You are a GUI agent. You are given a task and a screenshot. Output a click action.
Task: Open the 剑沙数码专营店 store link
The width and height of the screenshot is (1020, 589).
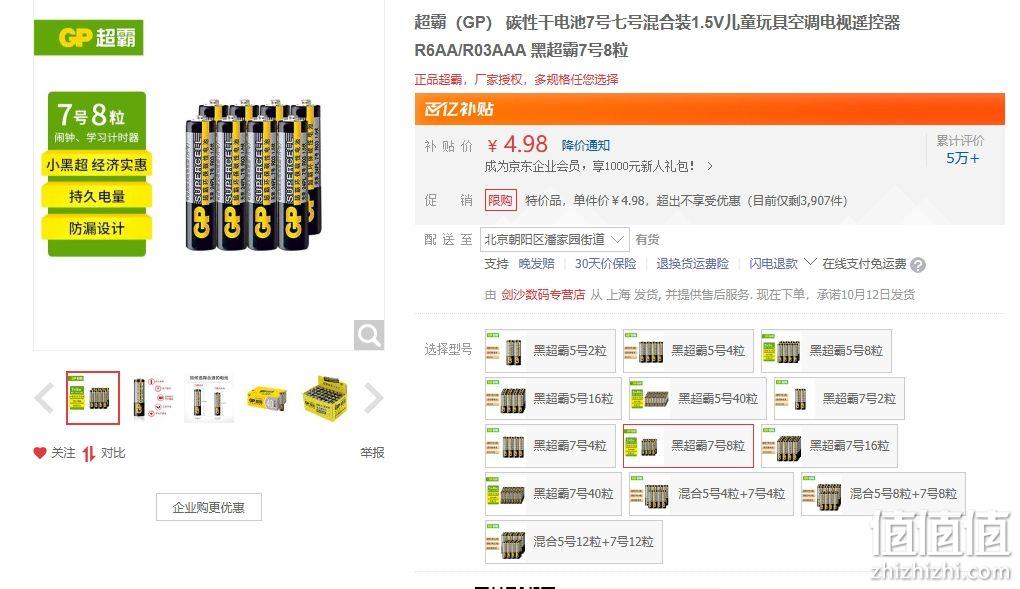click(x=543, y=295)
